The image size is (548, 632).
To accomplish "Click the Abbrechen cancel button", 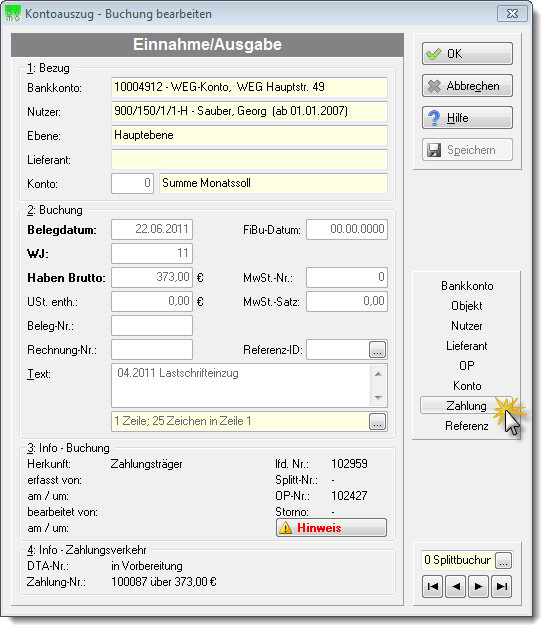I will click(x=467, y=86).
